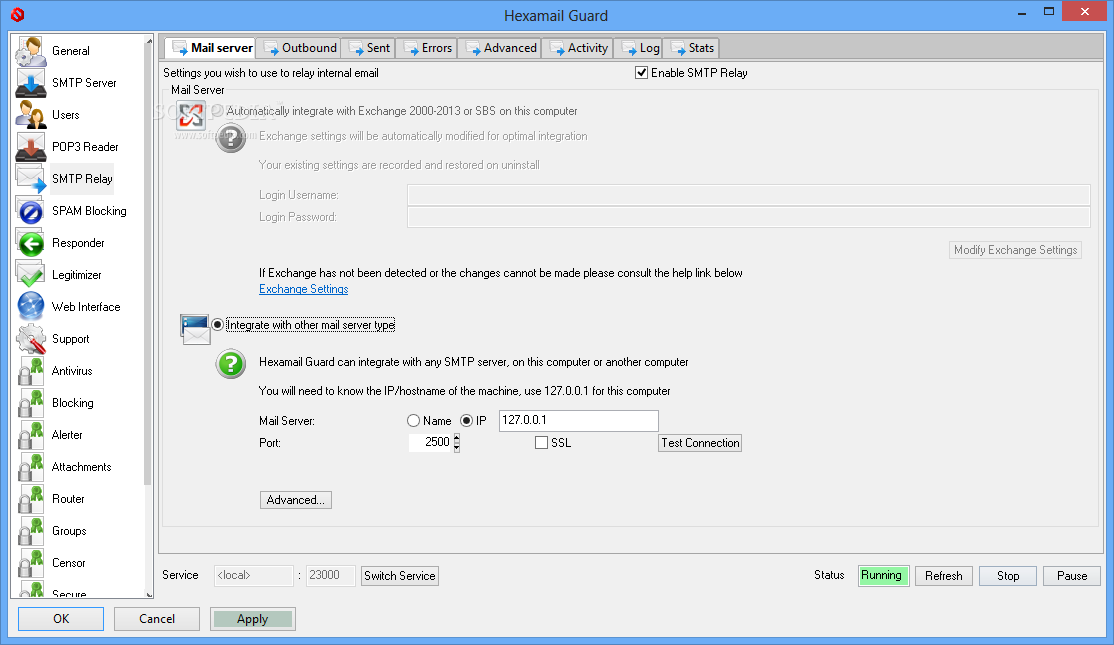Click the sidebar scroll up arrow
The width and height of the screenshot is (1114, 645).
pyautogui.click(x=148, y=40)
